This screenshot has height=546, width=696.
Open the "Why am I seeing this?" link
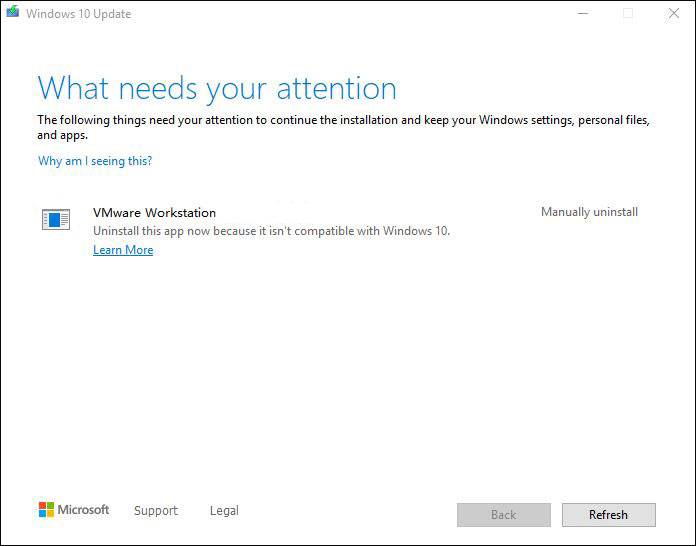(x=95, y=161)
